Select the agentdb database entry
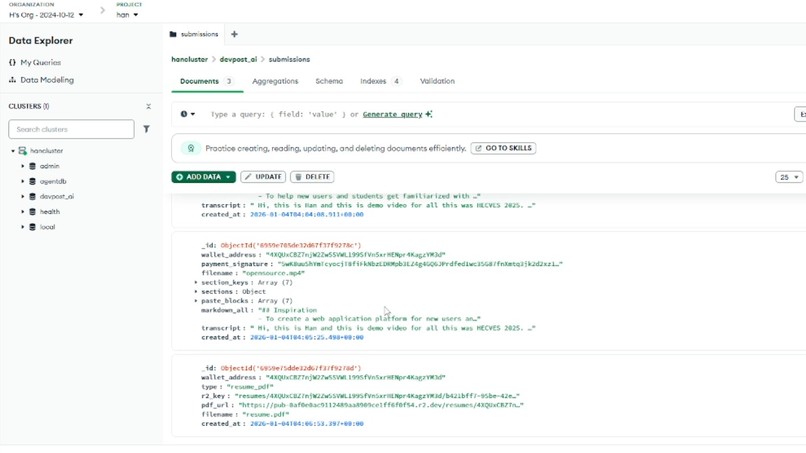The height and width of the screenshot is (453, 806). coord(53,182)
